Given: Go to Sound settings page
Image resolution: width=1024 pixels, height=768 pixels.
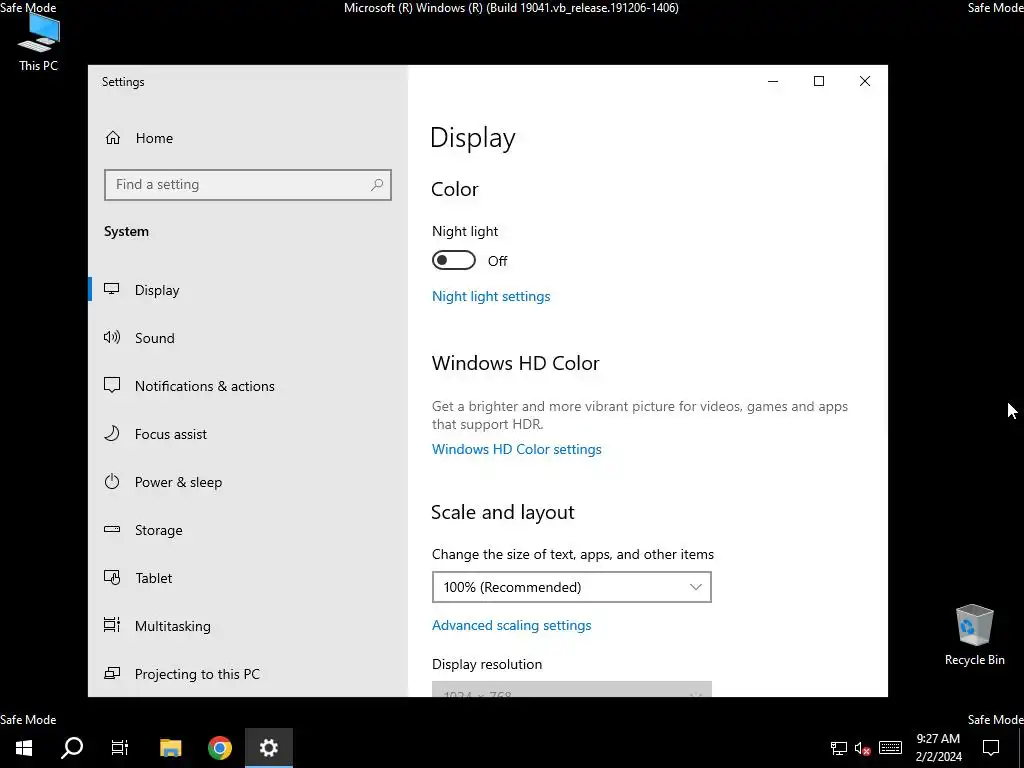Looking at the screenshot, I should (x=155, y=338).
